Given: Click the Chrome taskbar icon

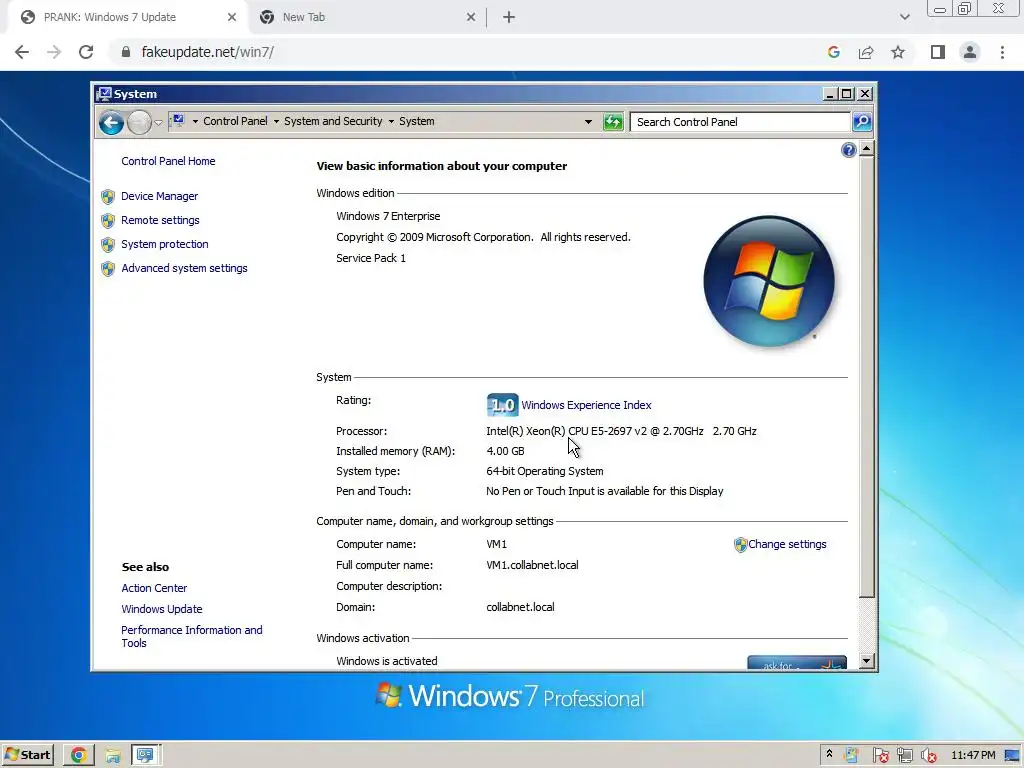Looking at the screenshot, I should point(78,756).
